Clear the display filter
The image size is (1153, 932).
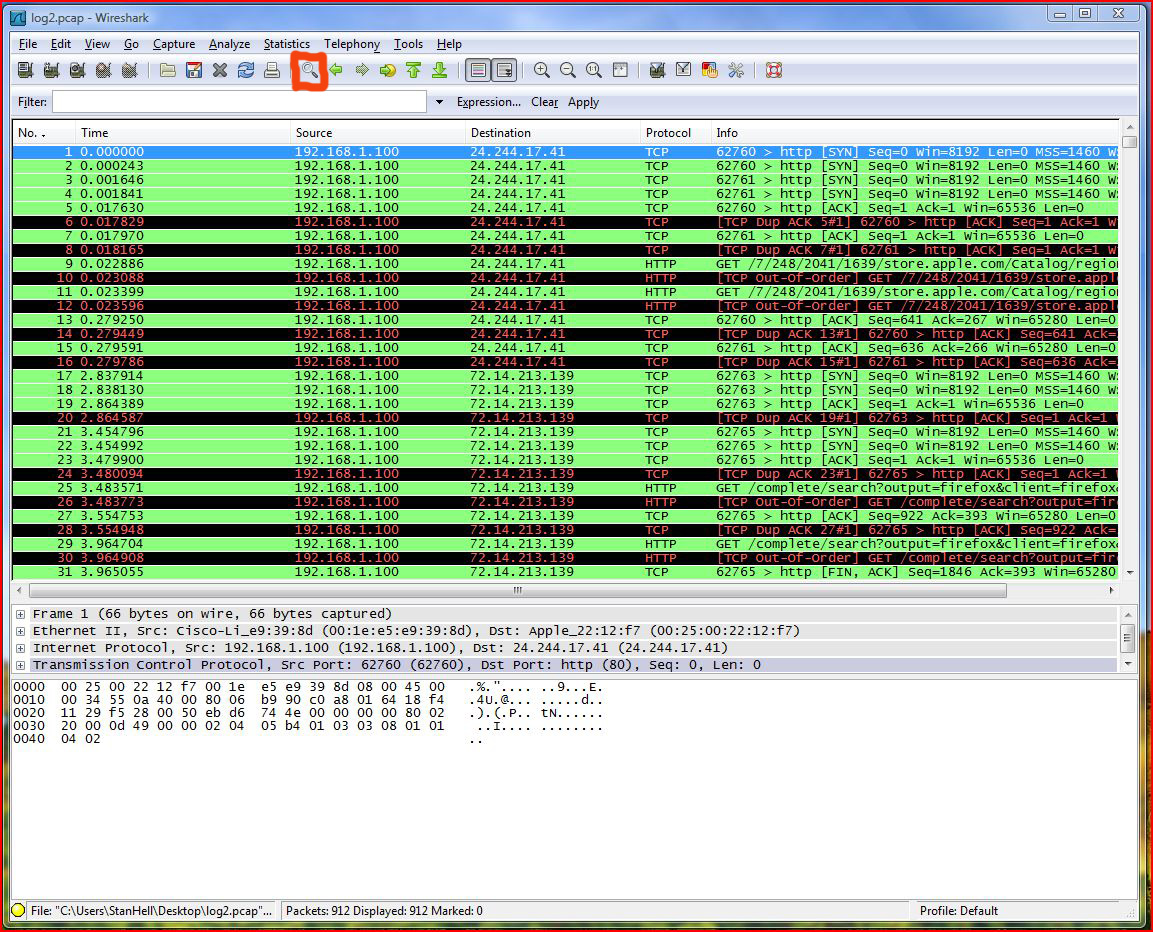coord(545,102)
